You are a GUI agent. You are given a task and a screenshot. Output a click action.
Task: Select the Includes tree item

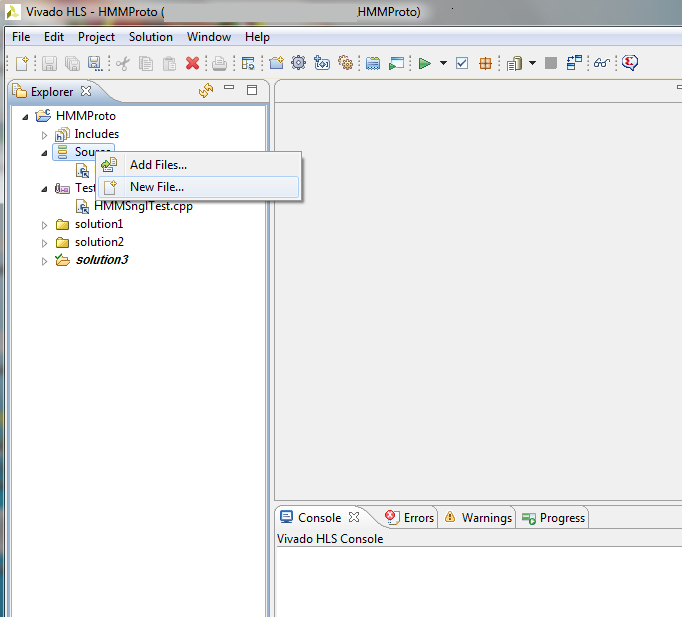(97, 134)
